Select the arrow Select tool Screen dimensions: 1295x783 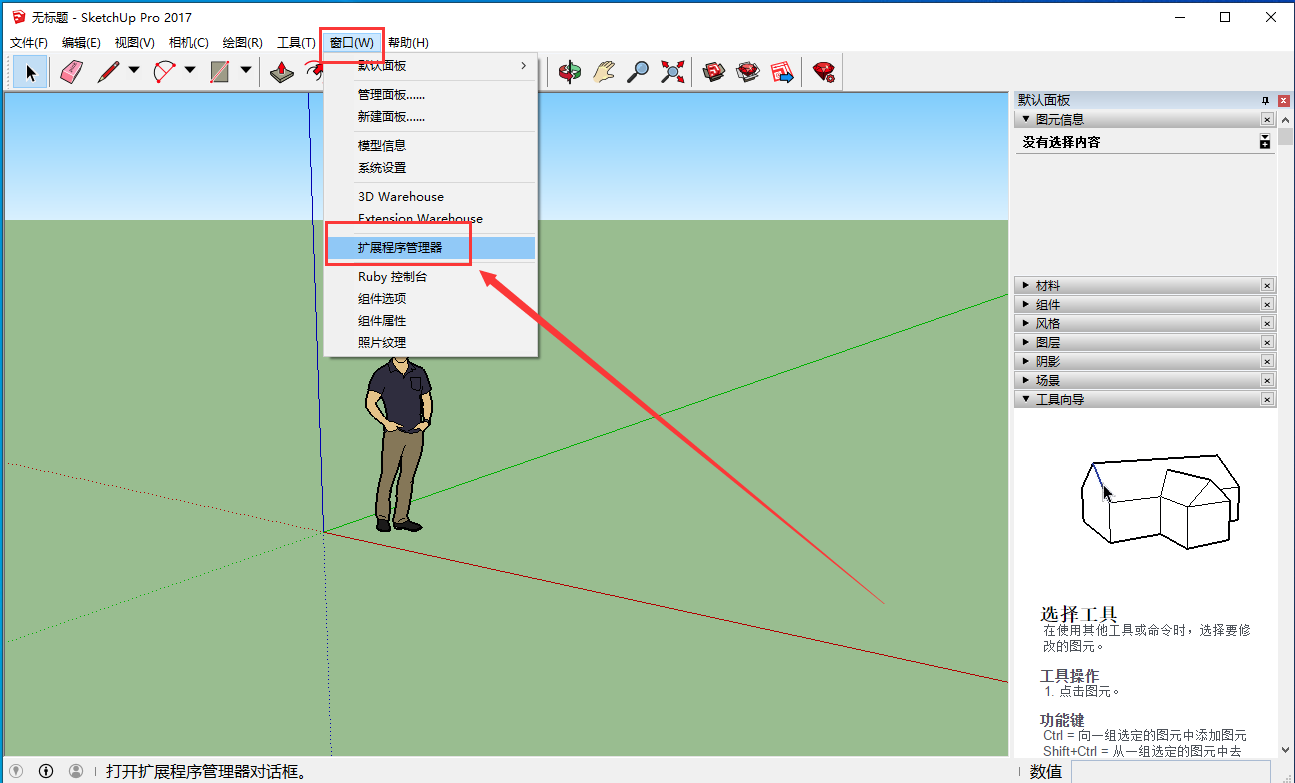pyautogui.click(x=30, y=72)
